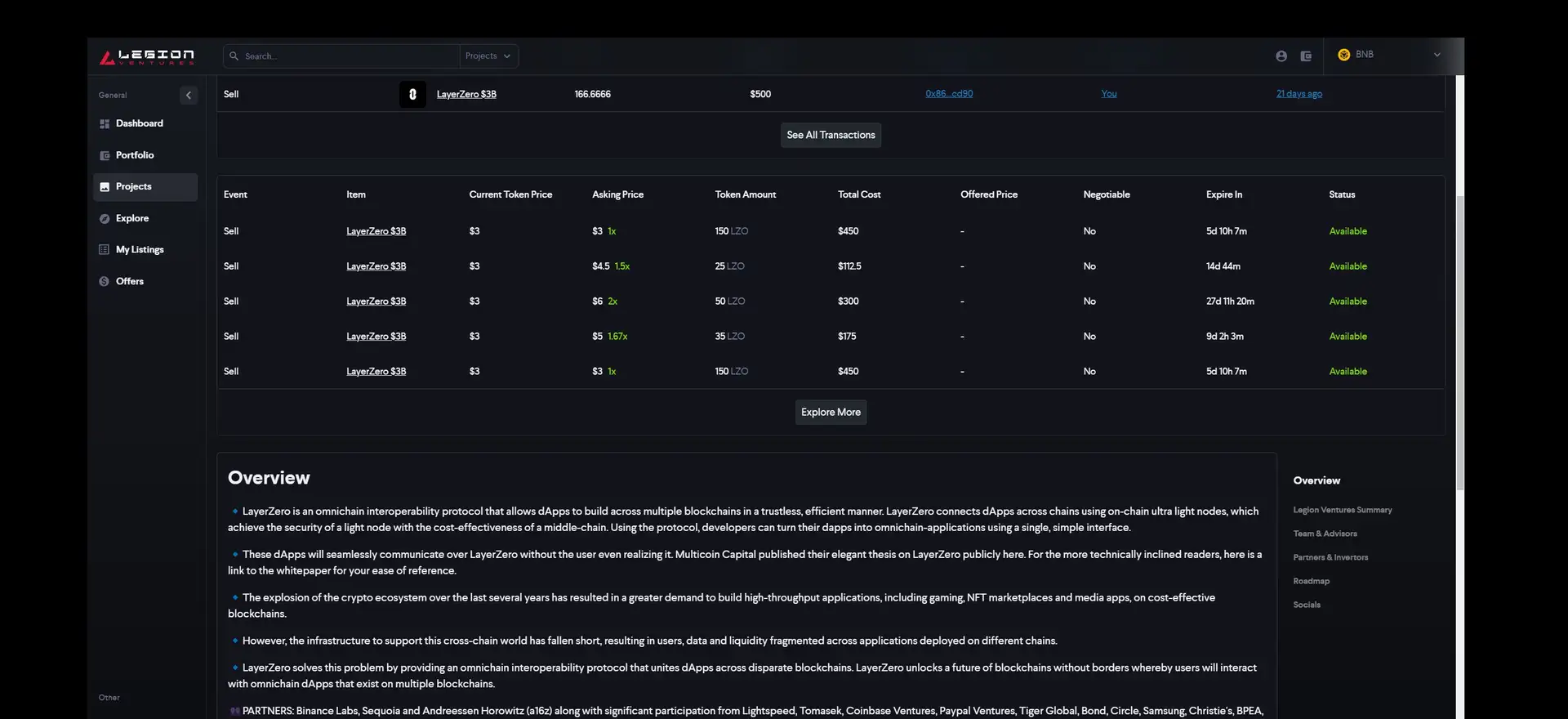Jump to Team & Advisors section

(x=1325, y=534)
